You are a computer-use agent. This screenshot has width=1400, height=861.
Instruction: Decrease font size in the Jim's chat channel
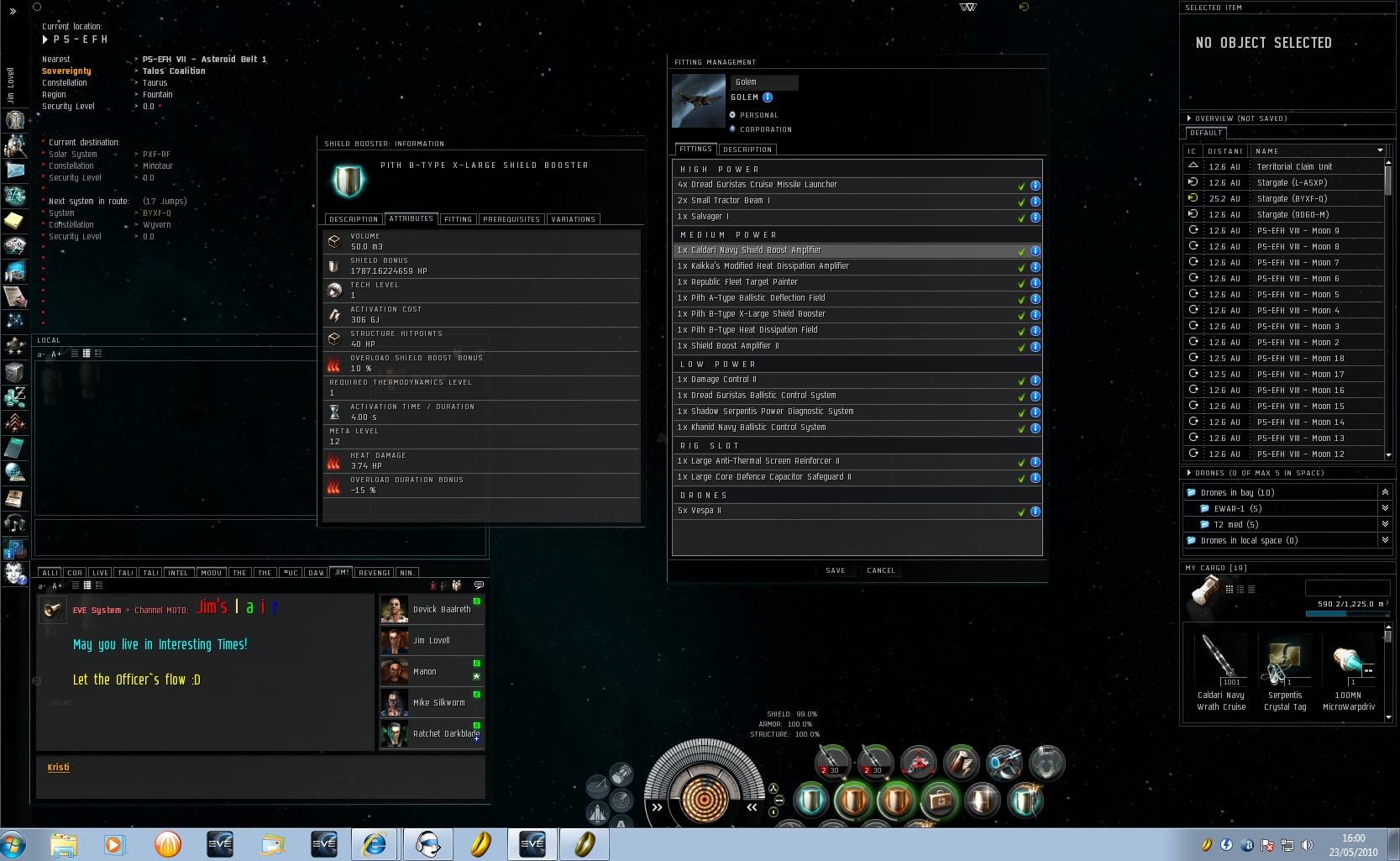[x=41, y=585]
